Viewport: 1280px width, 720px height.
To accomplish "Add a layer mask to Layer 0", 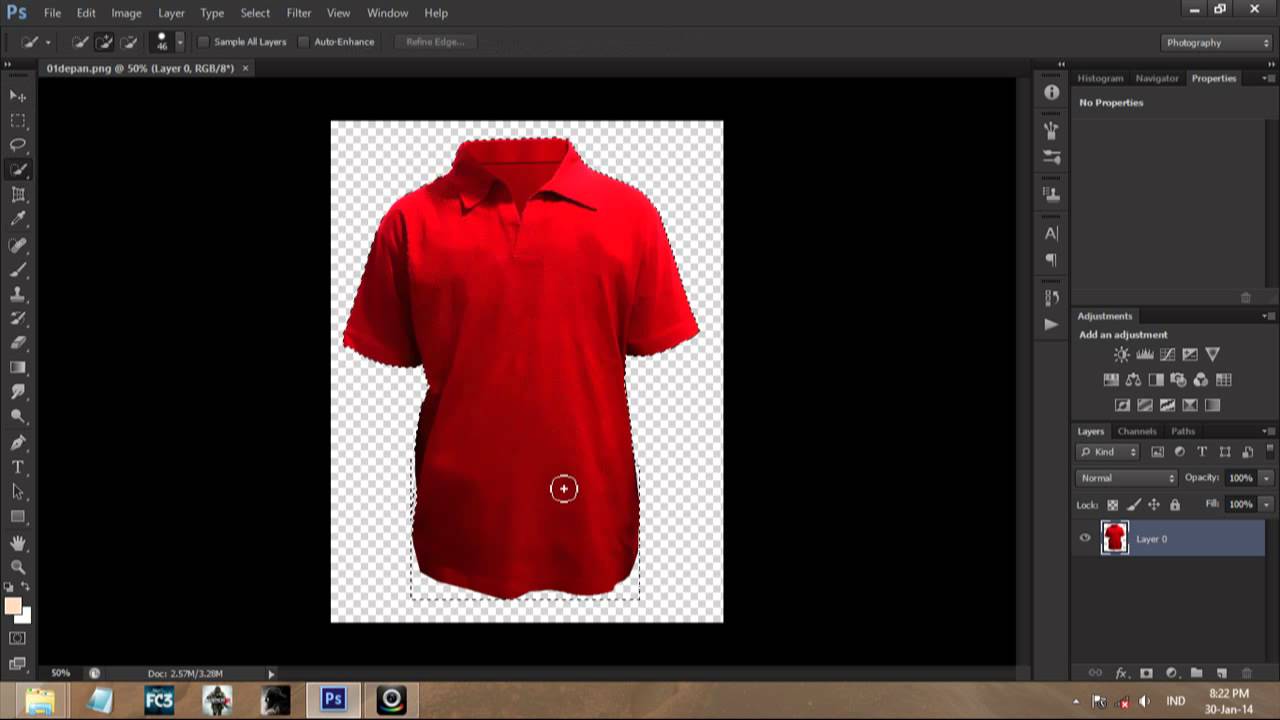I will 1146,674.
